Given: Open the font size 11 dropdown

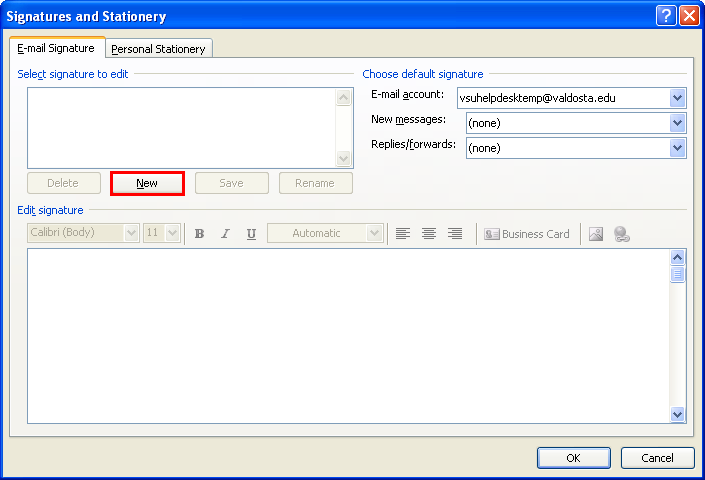Looking at the screenshot, I should pyautogui.click(x=173, y=233).
